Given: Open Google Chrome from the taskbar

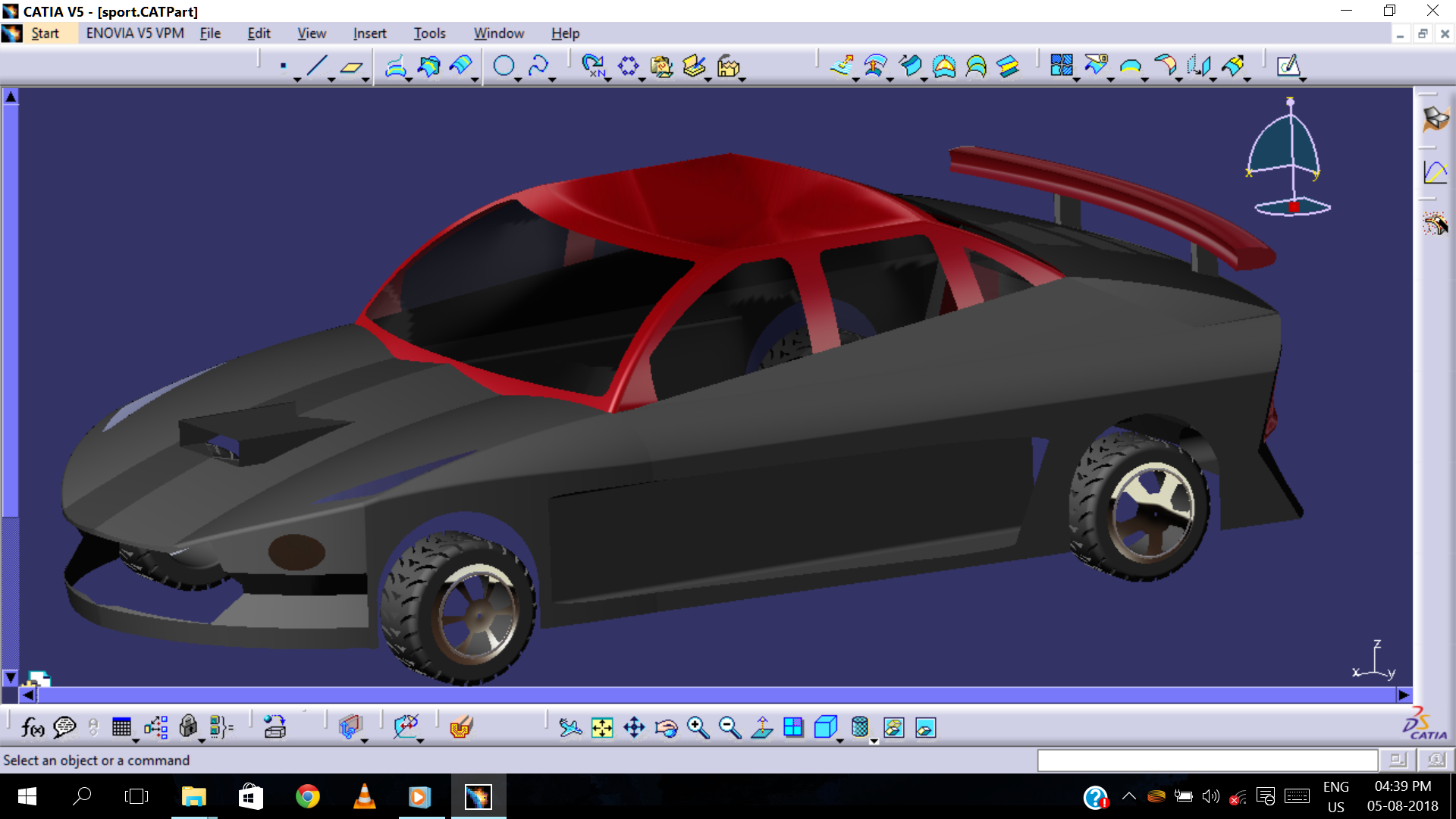Looking at the screenshot, I should [x=307, y=796].
